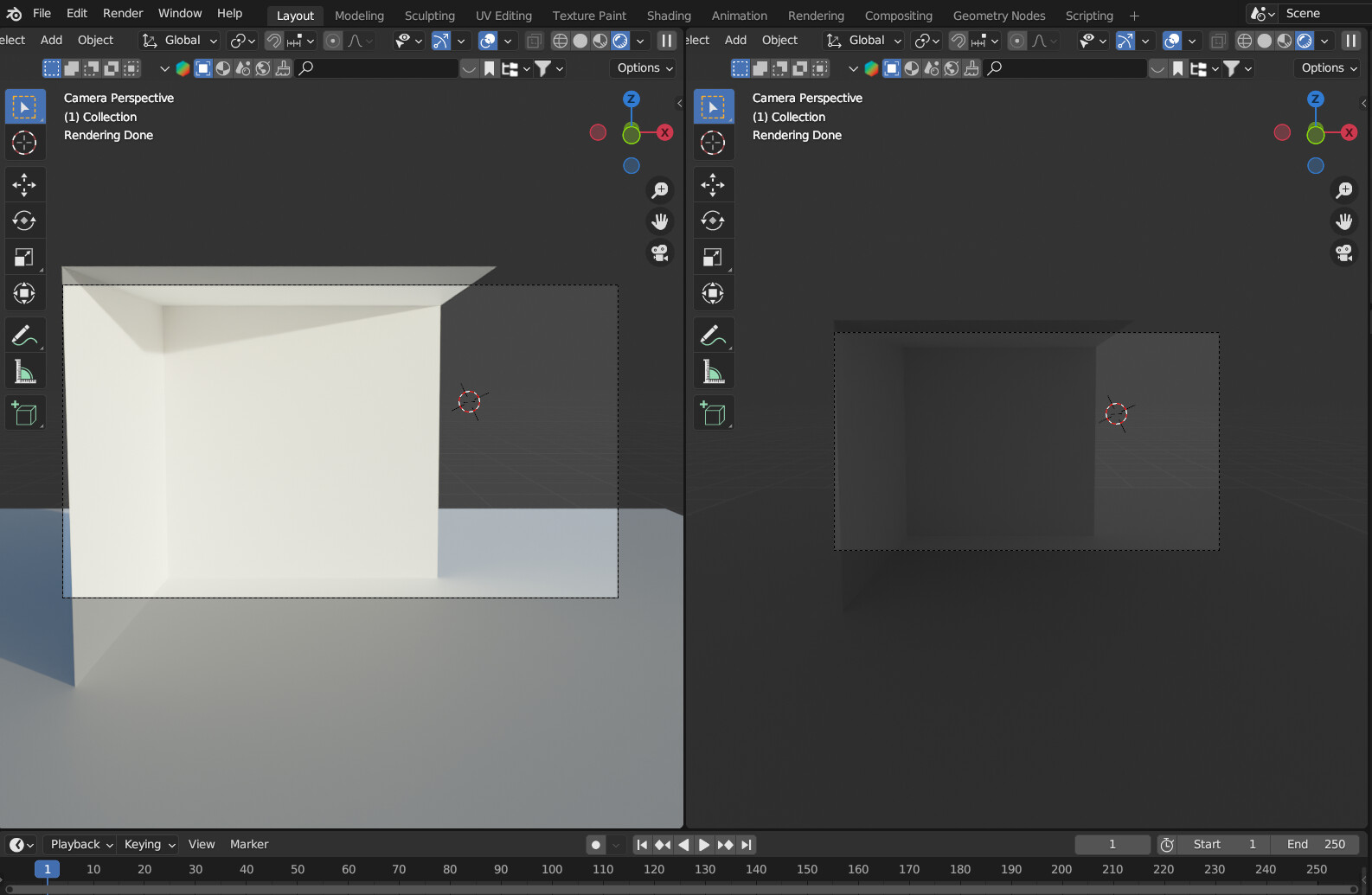Jump to the end frame button
The width and height of the screenshot is (1372, 895).
pos(746,845)
